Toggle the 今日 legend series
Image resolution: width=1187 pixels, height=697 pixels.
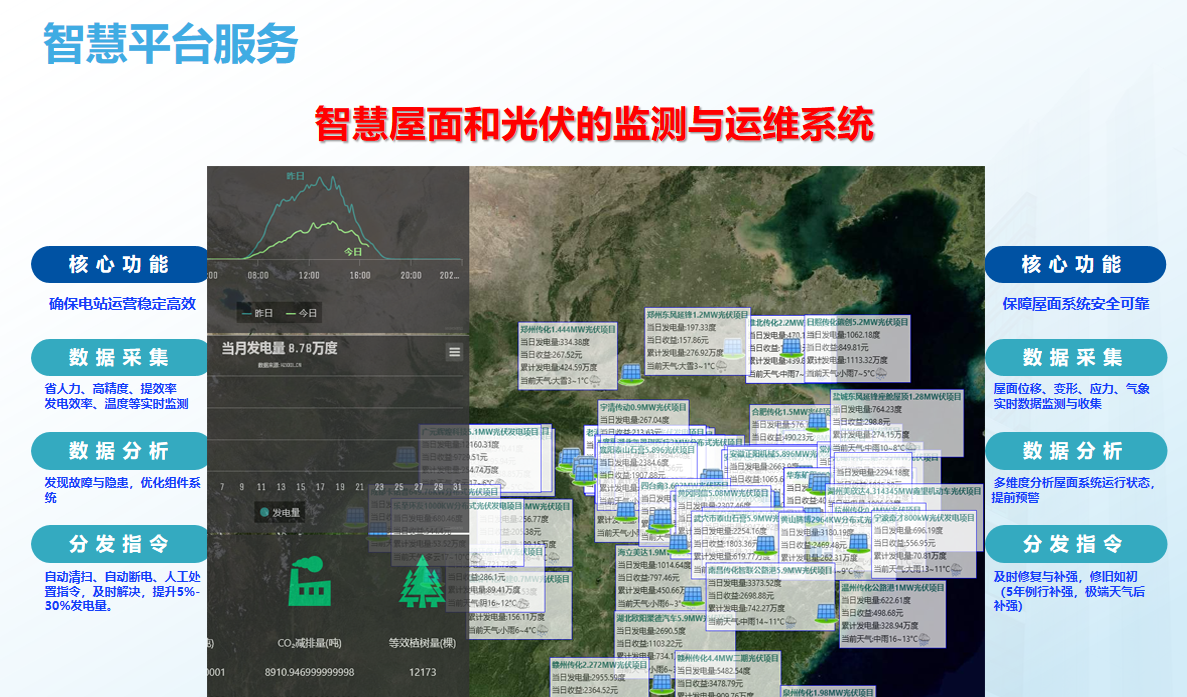(x=302, y=313)
